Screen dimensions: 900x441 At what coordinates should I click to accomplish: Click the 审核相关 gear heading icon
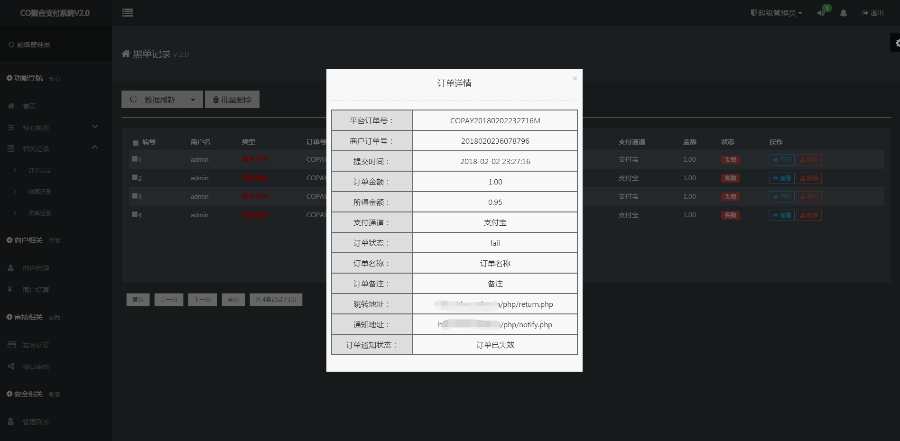pyautogui.click(x=9, y=317)
